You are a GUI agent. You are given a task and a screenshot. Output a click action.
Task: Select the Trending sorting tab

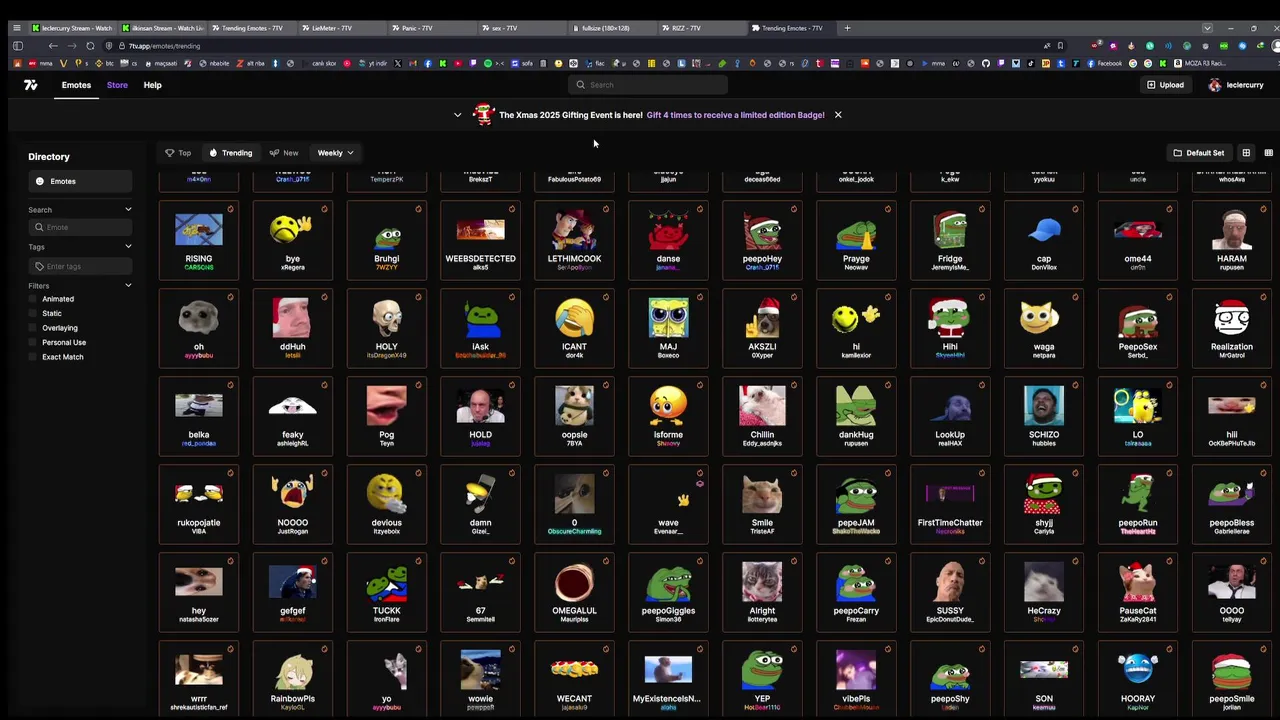[x=231, y=153]
